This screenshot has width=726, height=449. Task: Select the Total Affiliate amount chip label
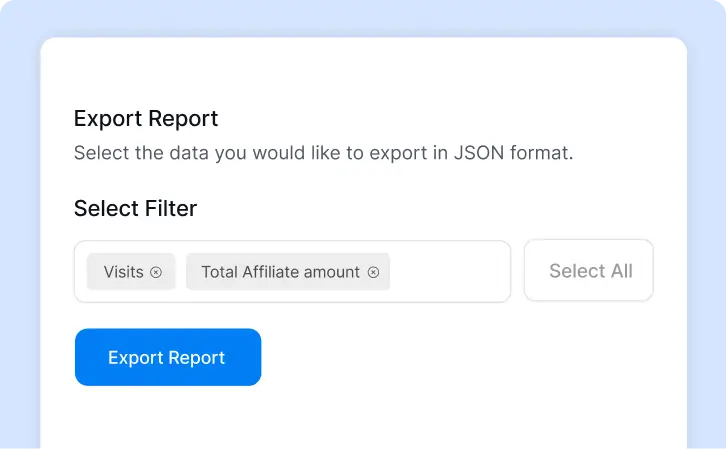pos(281,272)
